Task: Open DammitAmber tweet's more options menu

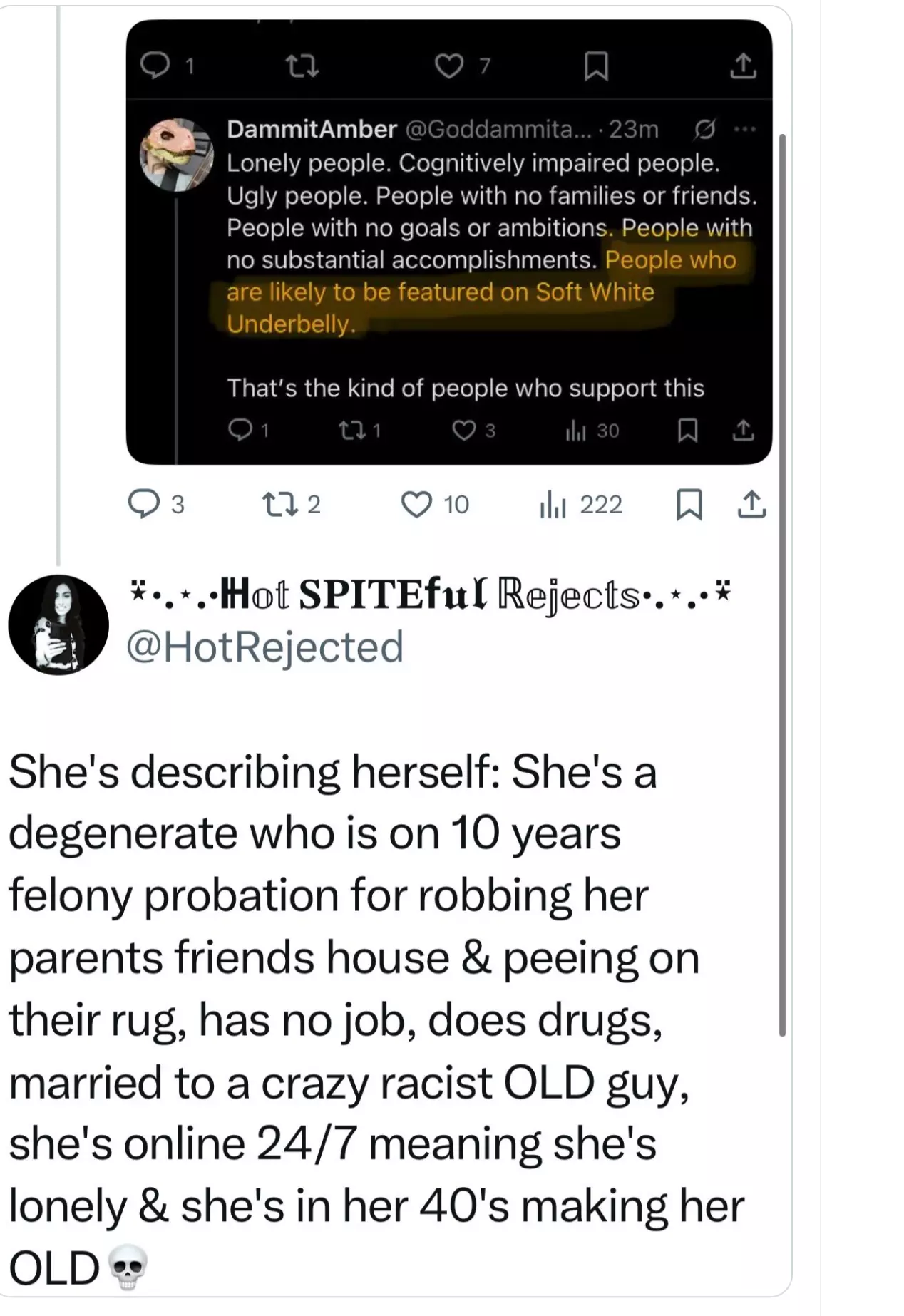Action: [744, 129]
